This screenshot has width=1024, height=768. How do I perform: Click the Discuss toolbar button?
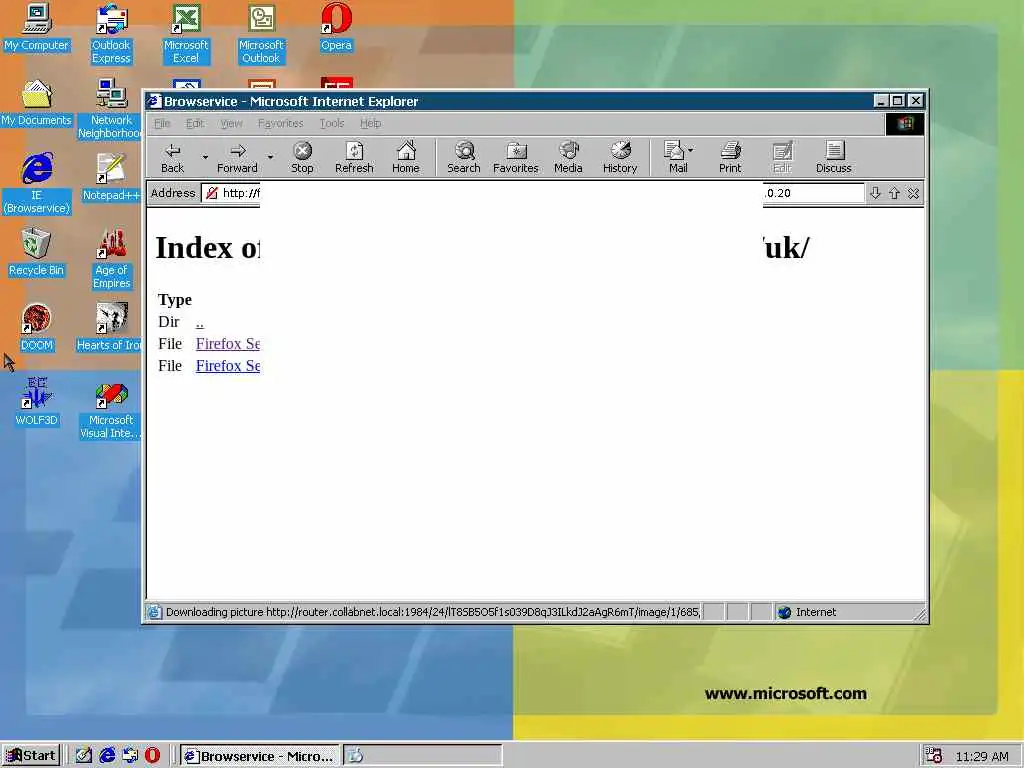pyautogui.click(x=833, y=158)
